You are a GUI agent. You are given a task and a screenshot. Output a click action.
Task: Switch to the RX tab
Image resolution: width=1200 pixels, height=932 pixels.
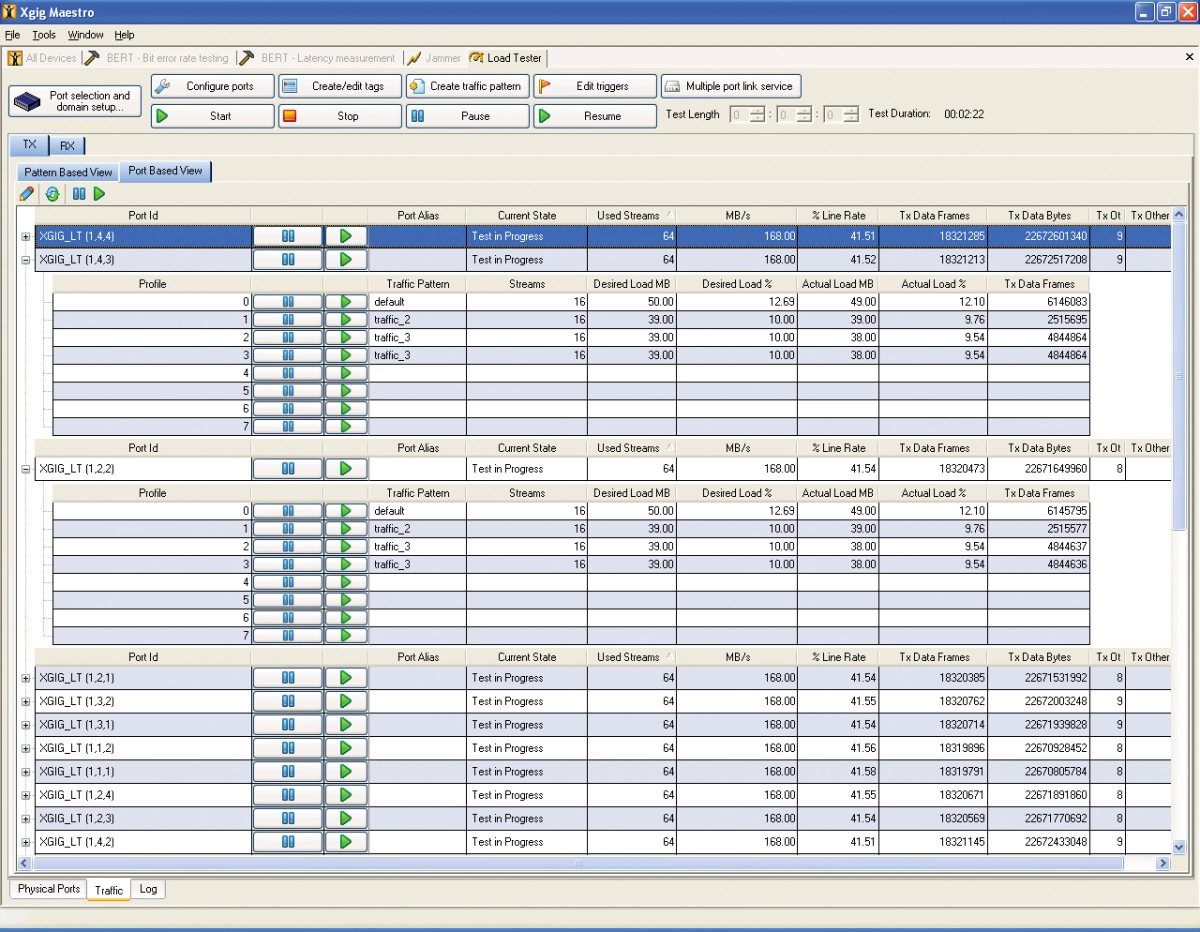(x=67, y=146)
